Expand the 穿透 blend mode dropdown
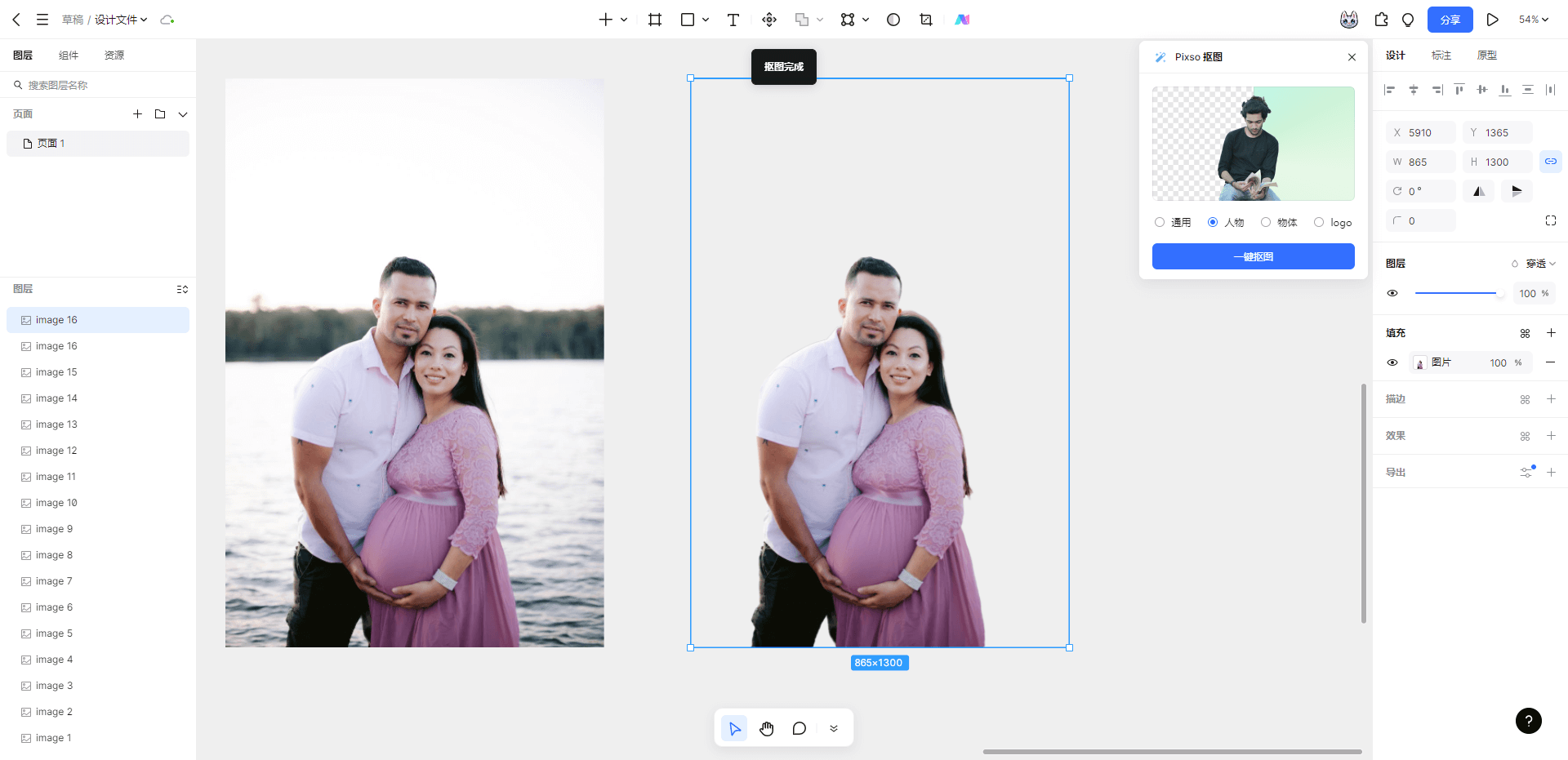 [x=1539, y=264]
